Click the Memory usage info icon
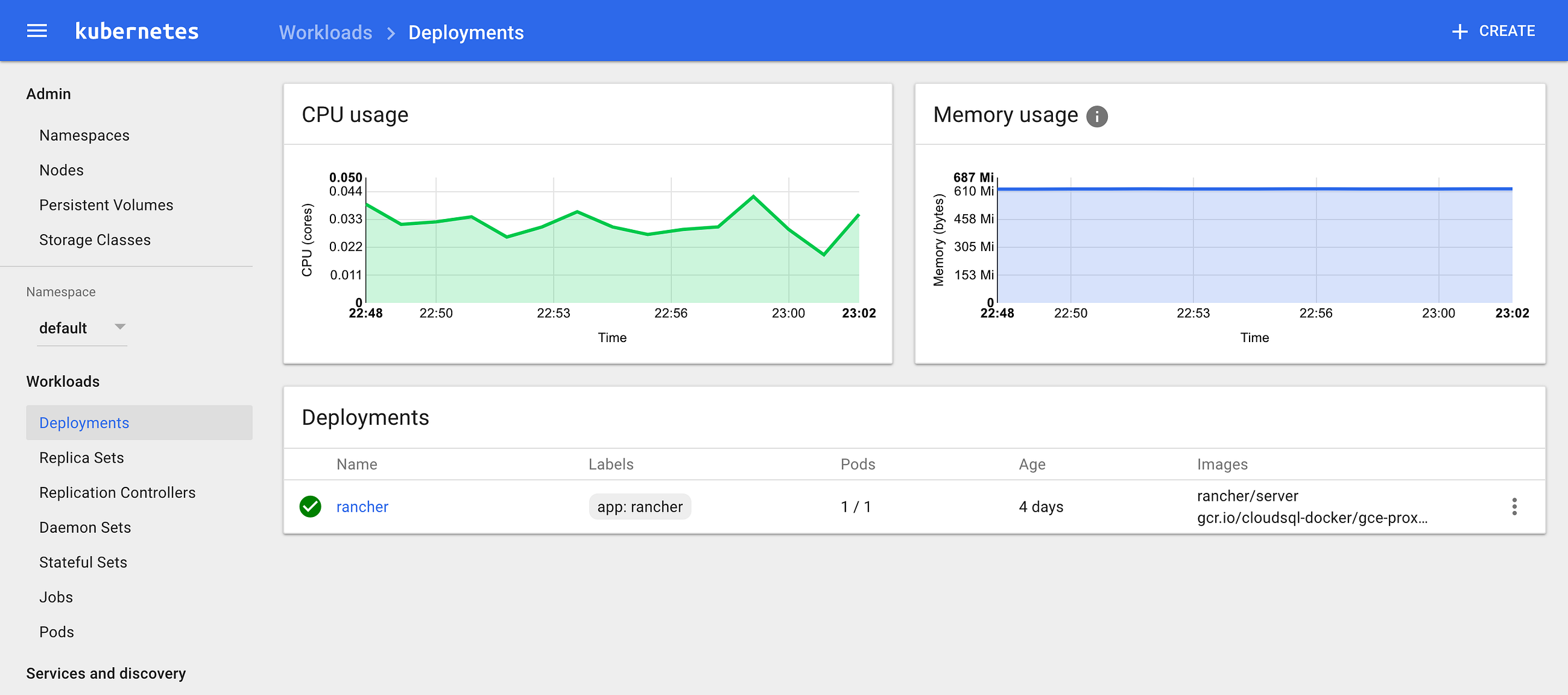This screenshot has width=1568, height=695. coord(1097,116)
